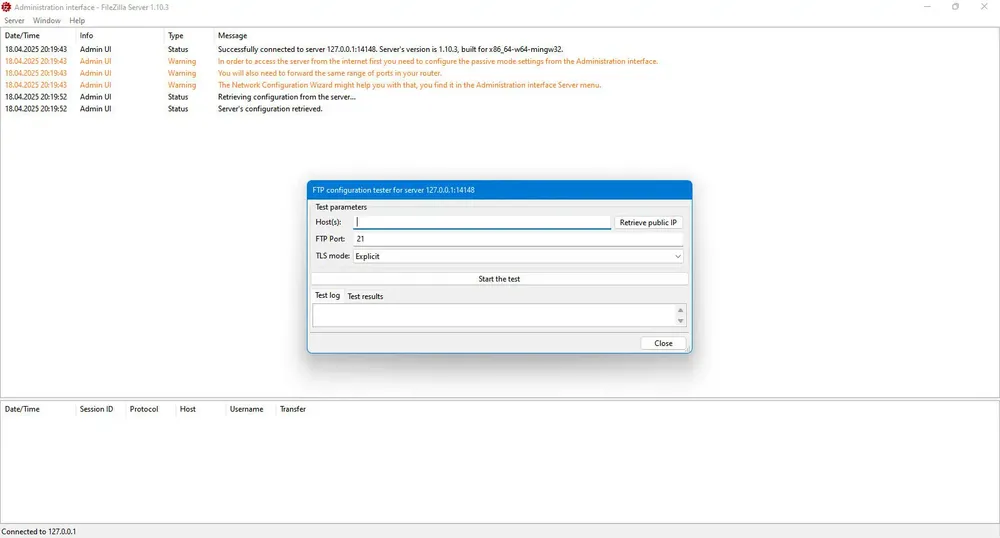This screenshot has height=538, width=1000.
Task: Click the FTP Port field showing 21
Action: pyautogui.click(x=518, y=239)
